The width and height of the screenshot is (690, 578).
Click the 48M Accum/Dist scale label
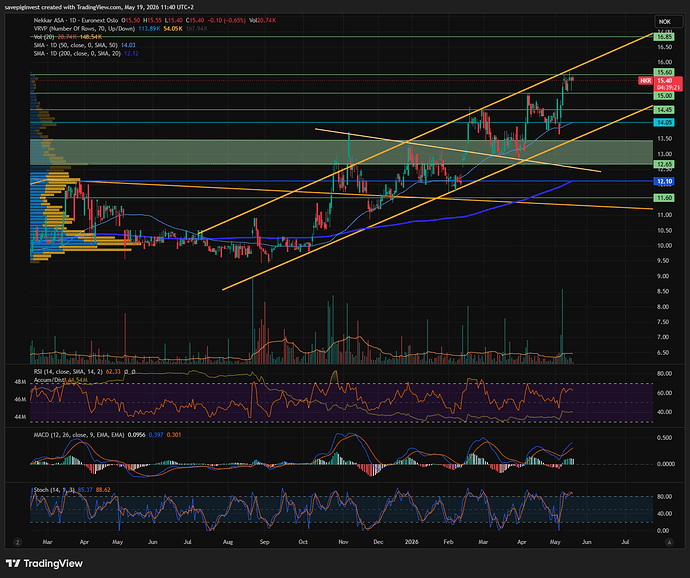(x=20, y=382)
